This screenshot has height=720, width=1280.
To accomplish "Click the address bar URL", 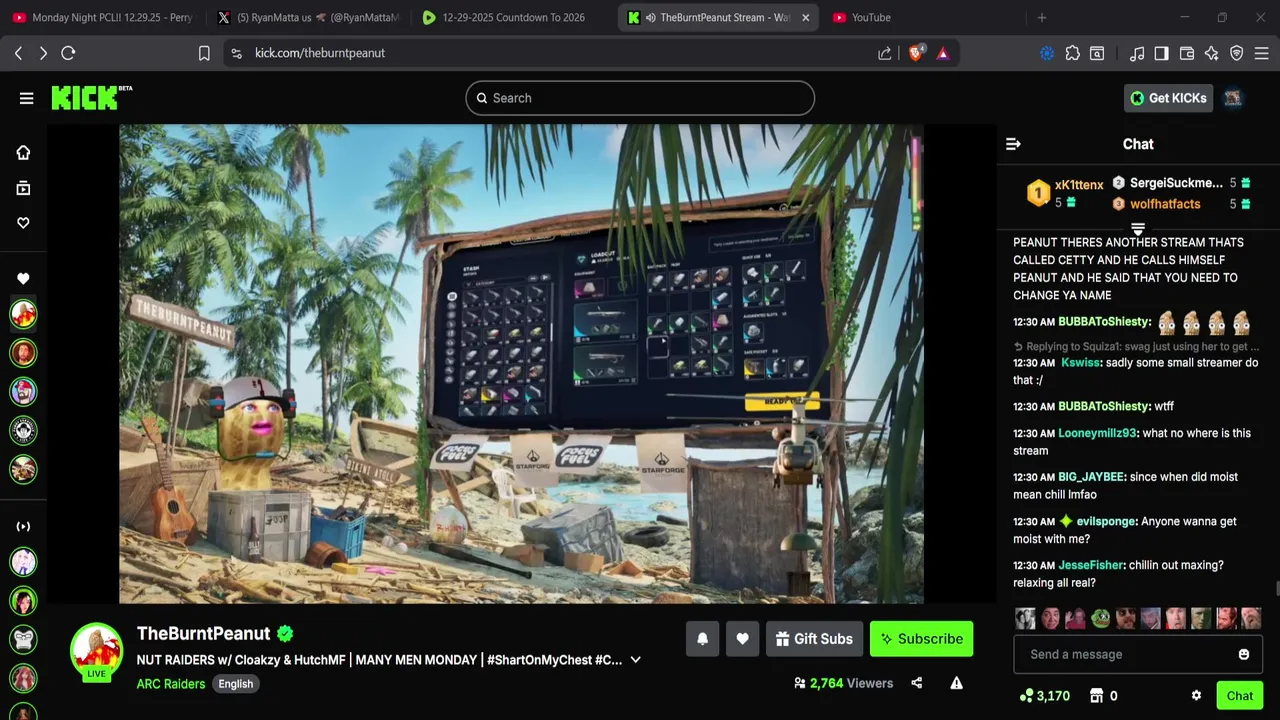I will (x=320, y=53).
